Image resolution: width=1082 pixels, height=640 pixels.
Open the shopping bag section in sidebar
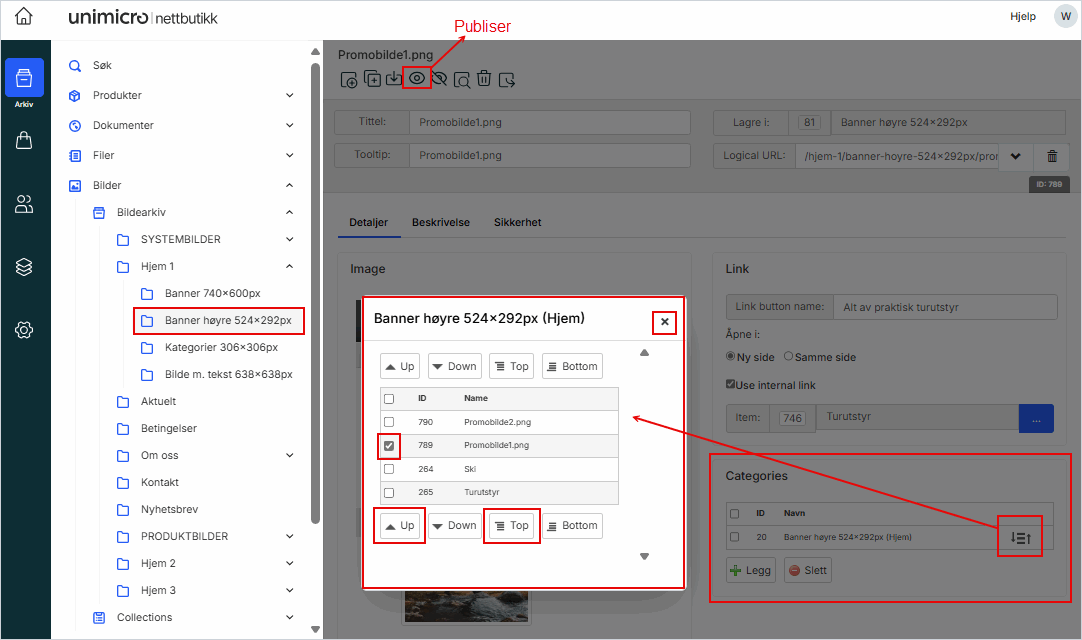(x=25, y=141)
